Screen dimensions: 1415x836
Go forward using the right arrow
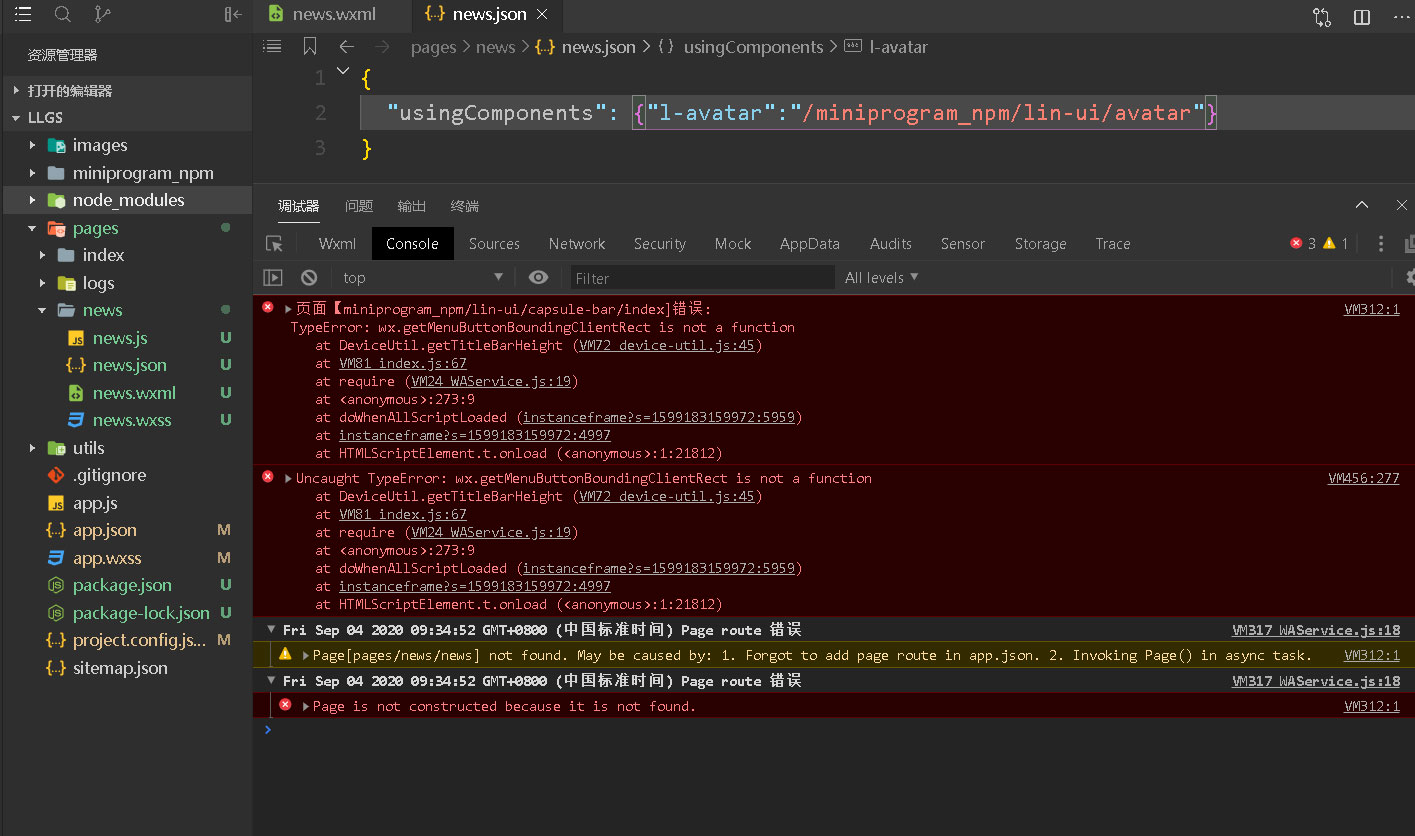382,46
